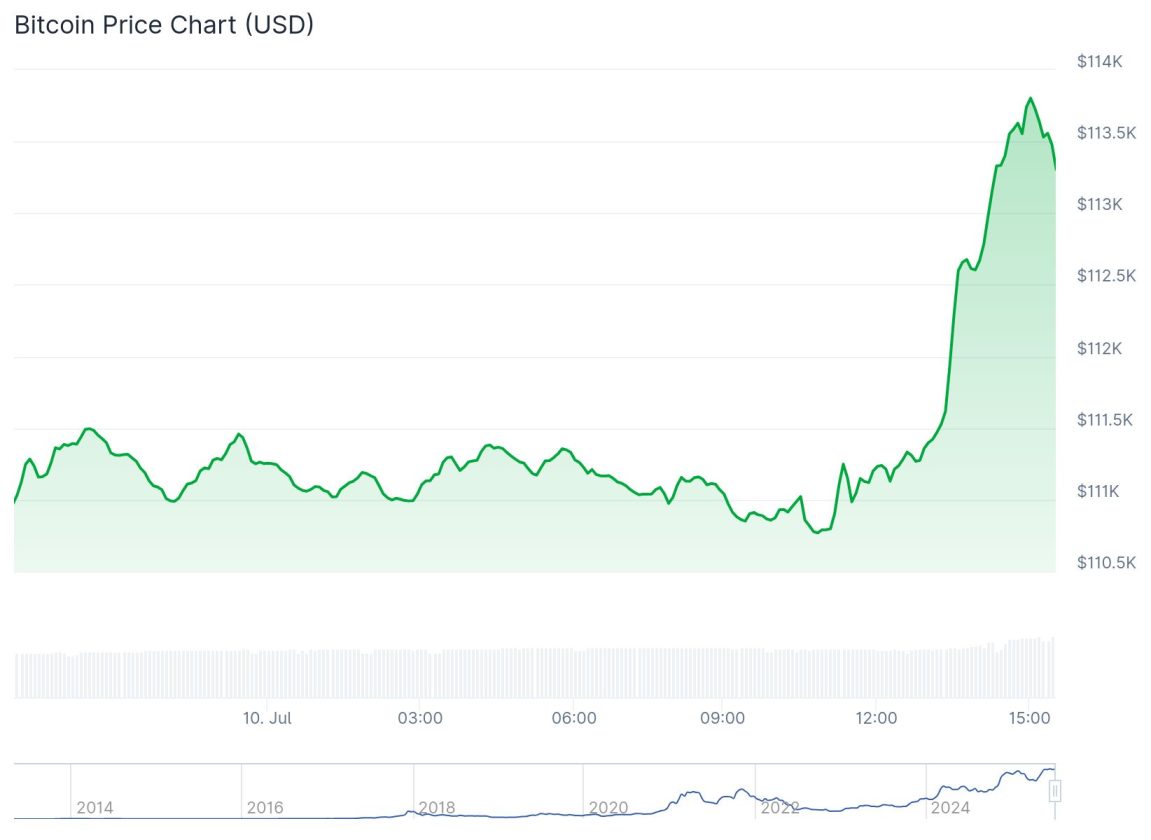1151x840 pixels.
Task: Click the 12:00 time axis label
Action: [876, 718]
